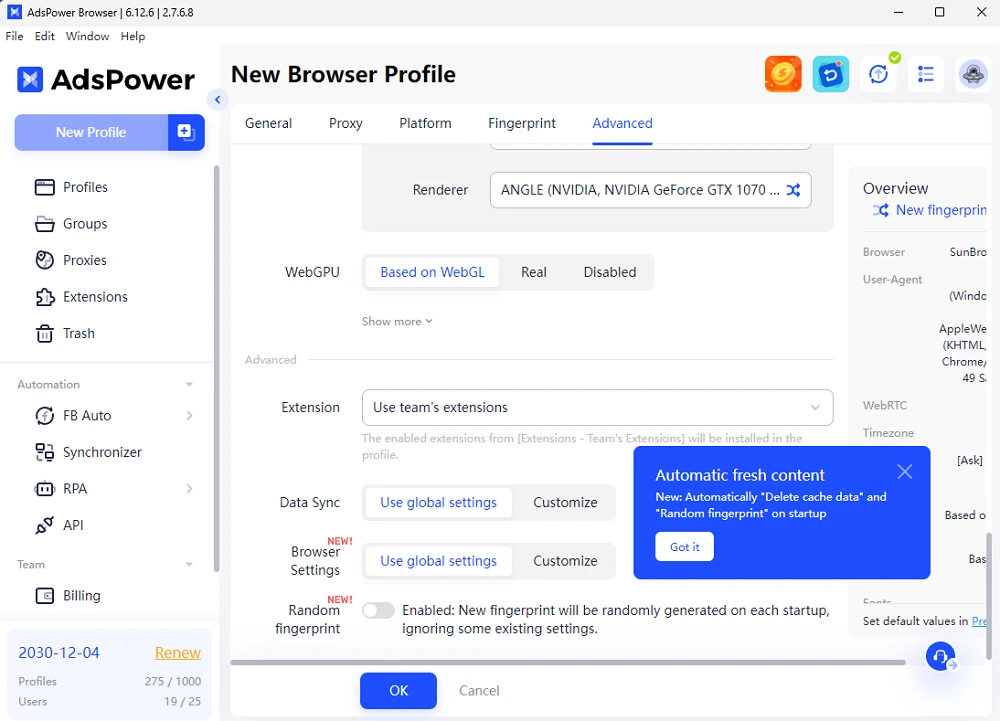Switch to the Fingerprint tab
Screen dimensions: 1000x721
coord(522,123)
